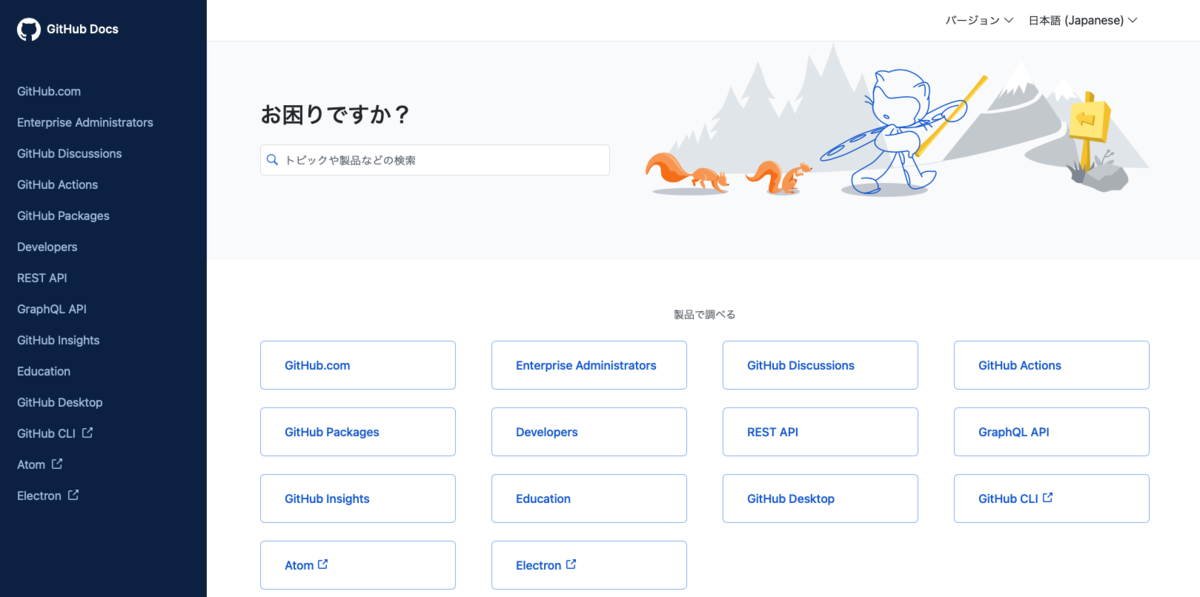This screenshot has width=1200, height=597.
Task: Open the GitHub Actions product card
Action: pyautogui.click(x=1052, y=365)
